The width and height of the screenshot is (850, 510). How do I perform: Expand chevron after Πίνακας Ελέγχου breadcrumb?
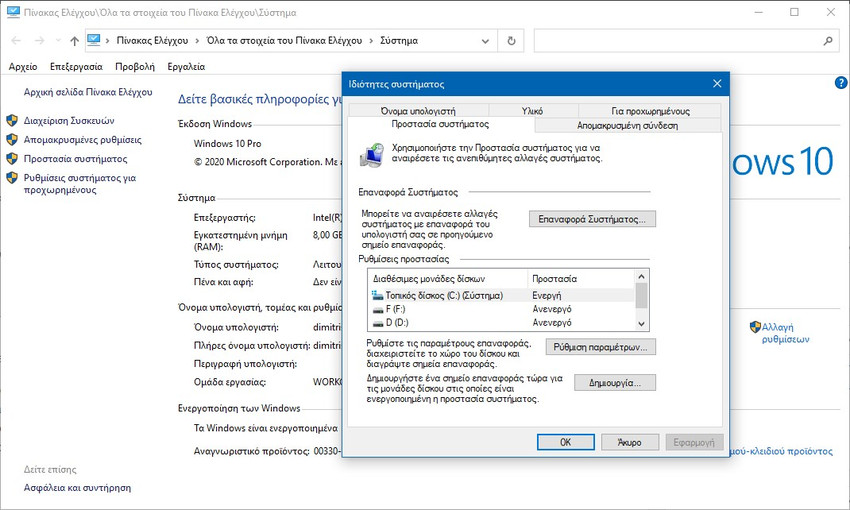[197, 41]
